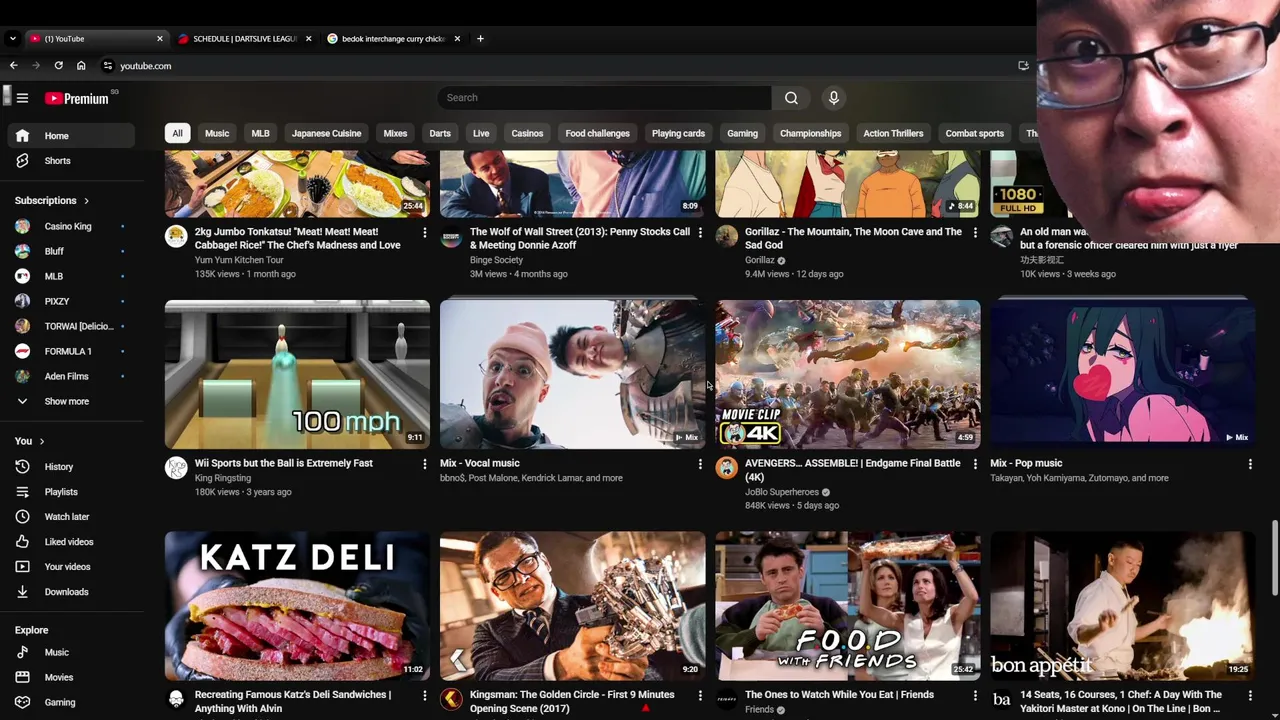The height and width of the screenshot is (720, 1280).
Task: Play Wii Sports 100 mph thumbnail
Action: tap(297, 374)
